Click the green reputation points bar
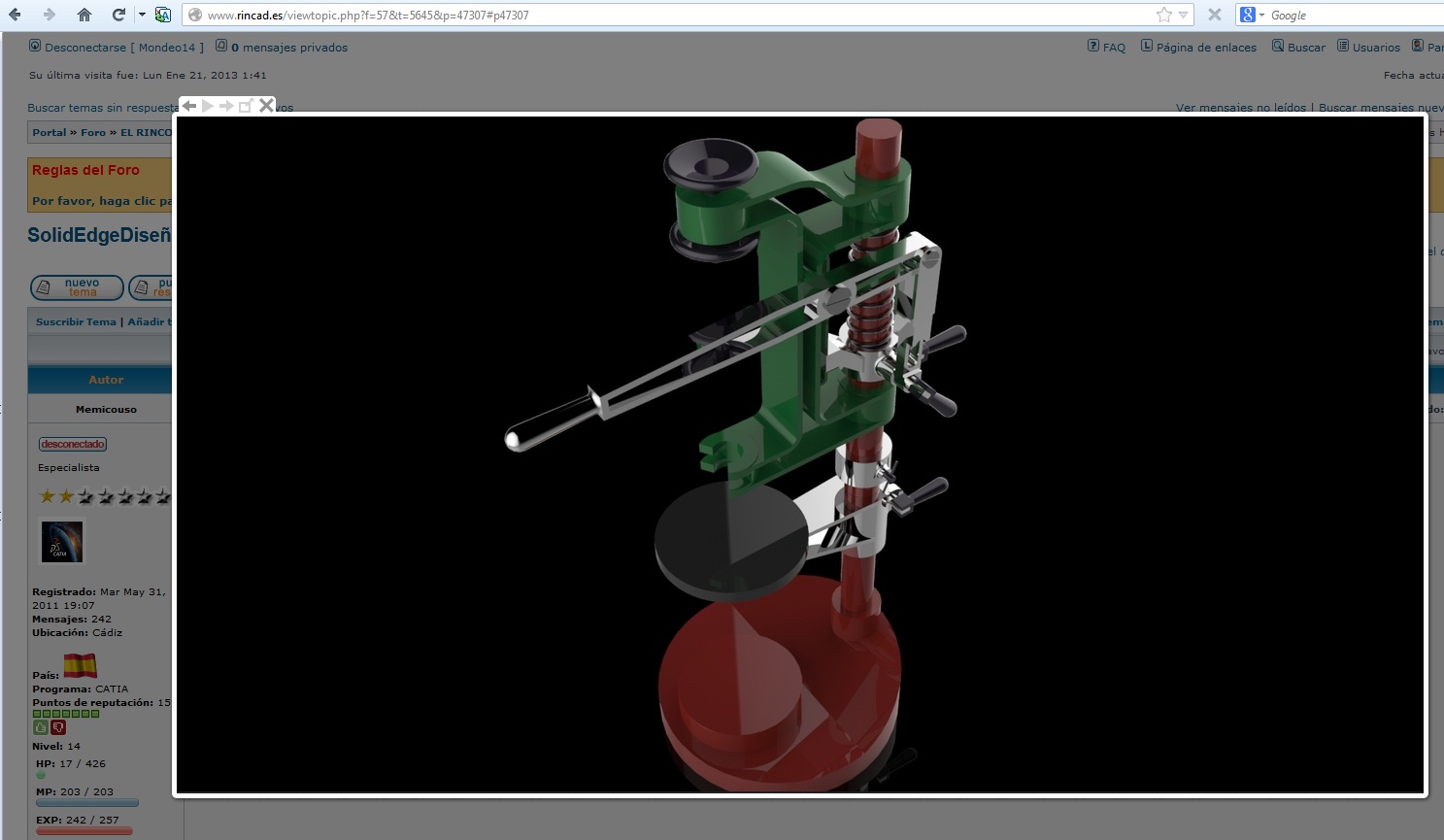This screenshot has height=840, width=1444. click(x=66, y=714)
